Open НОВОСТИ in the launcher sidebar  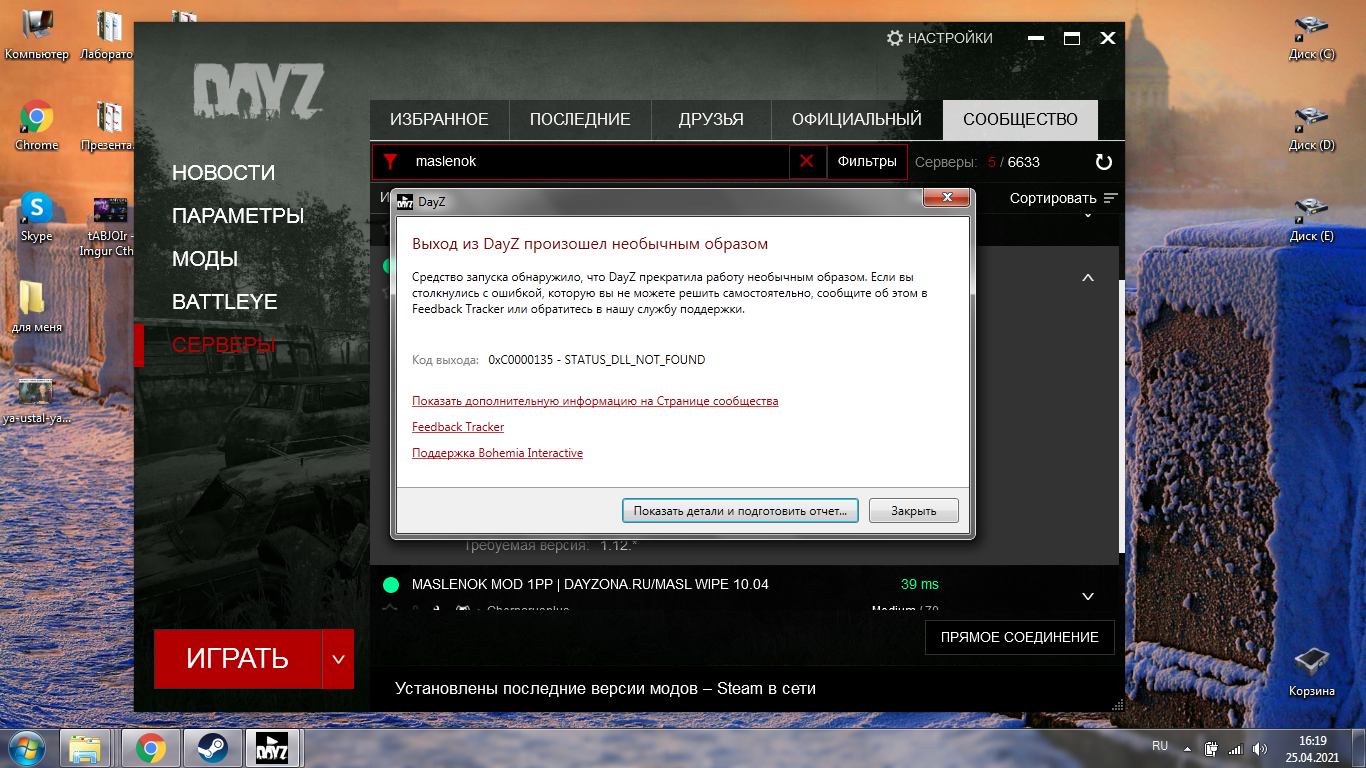(x=223, y=173)
